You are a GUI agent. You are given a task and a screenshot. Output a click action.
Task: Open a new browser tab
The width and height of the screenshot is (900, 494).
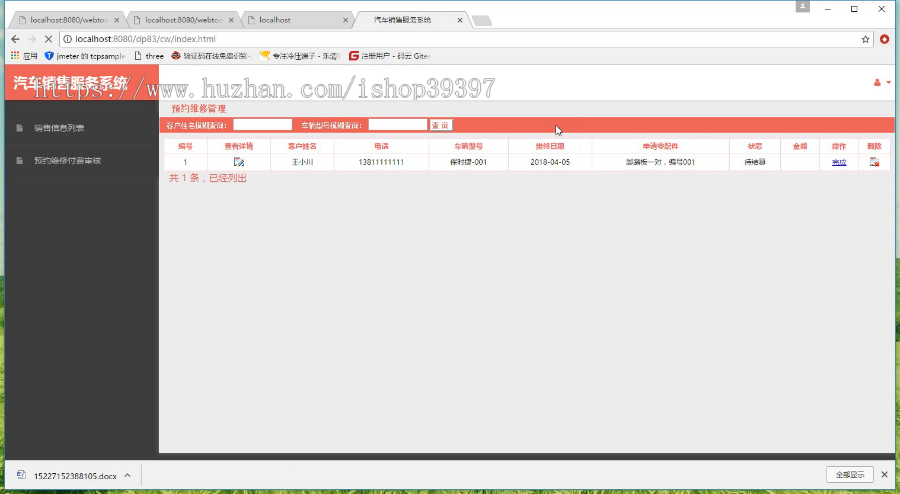482,21
